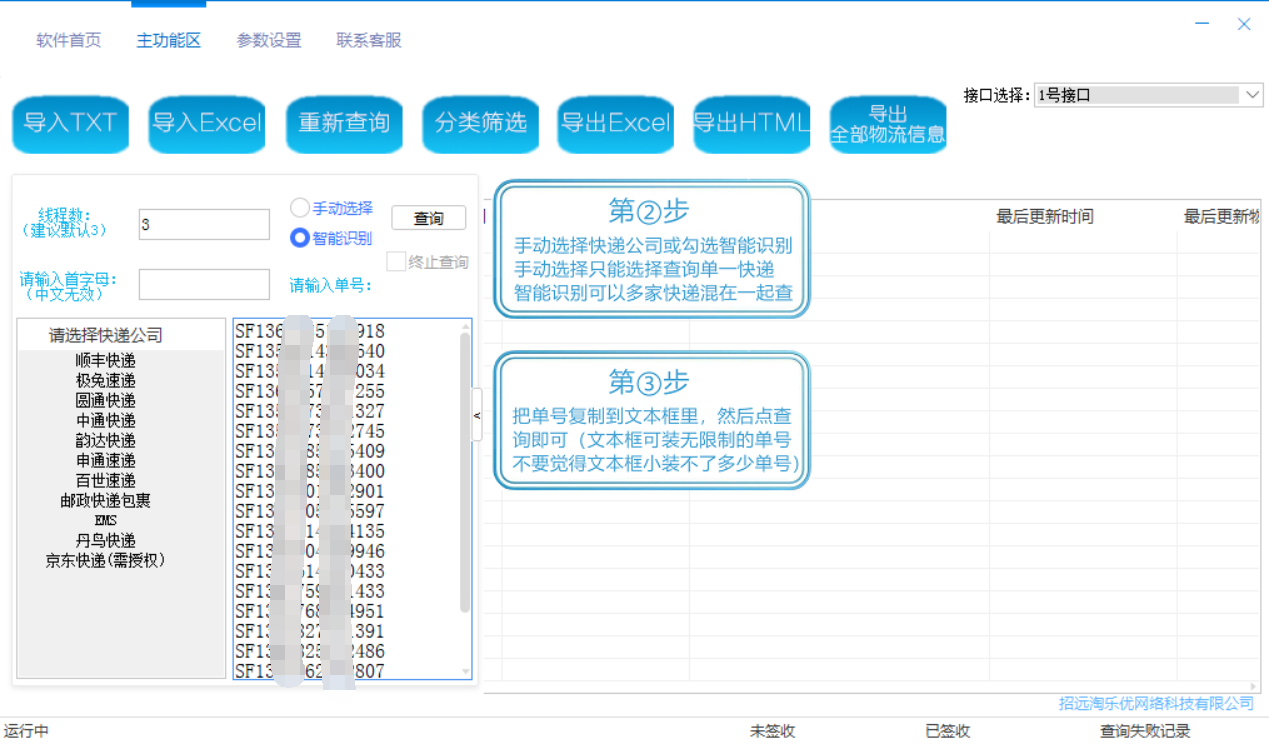Image resolution: width=1269 pixels, height=744 pixels.
Task: Open the 参数设置 tab
Action: point(269,41)
